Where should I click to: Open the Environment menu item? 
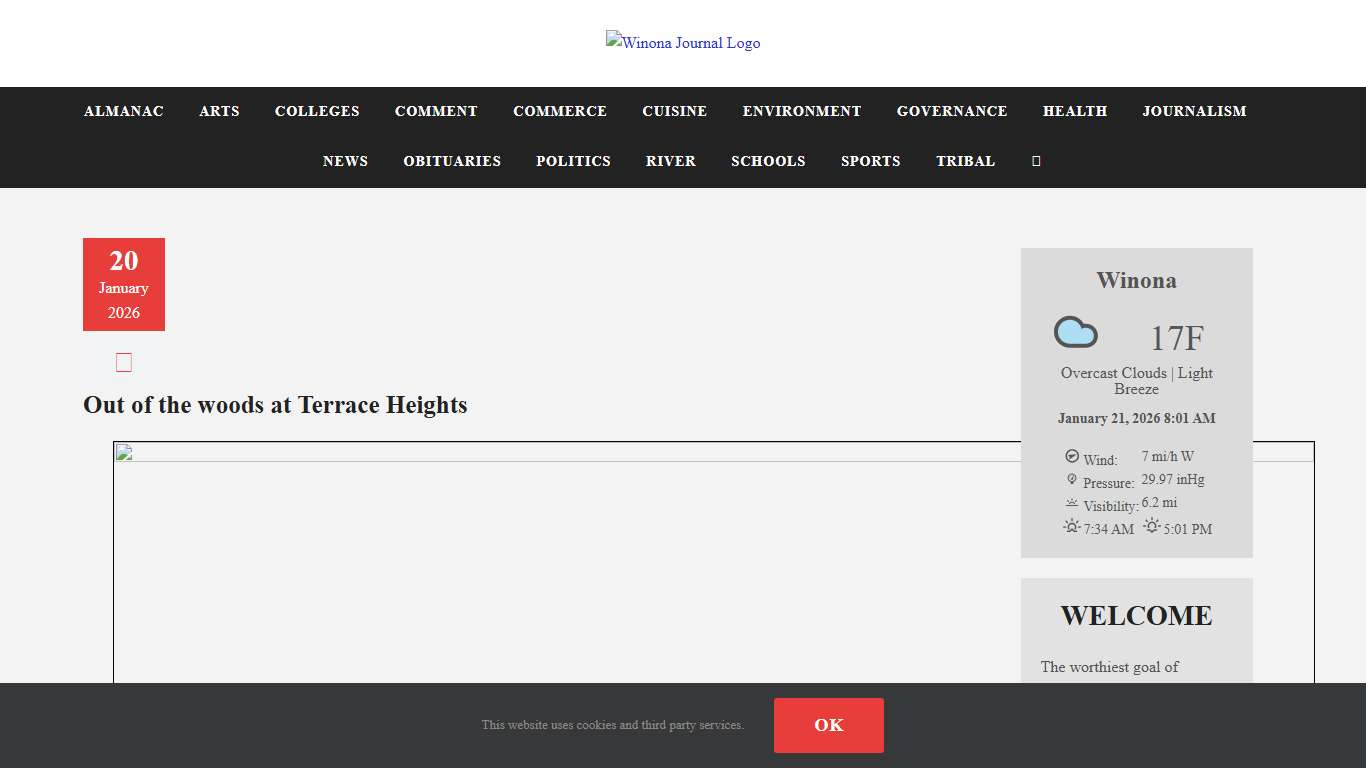tap(801, 111)
